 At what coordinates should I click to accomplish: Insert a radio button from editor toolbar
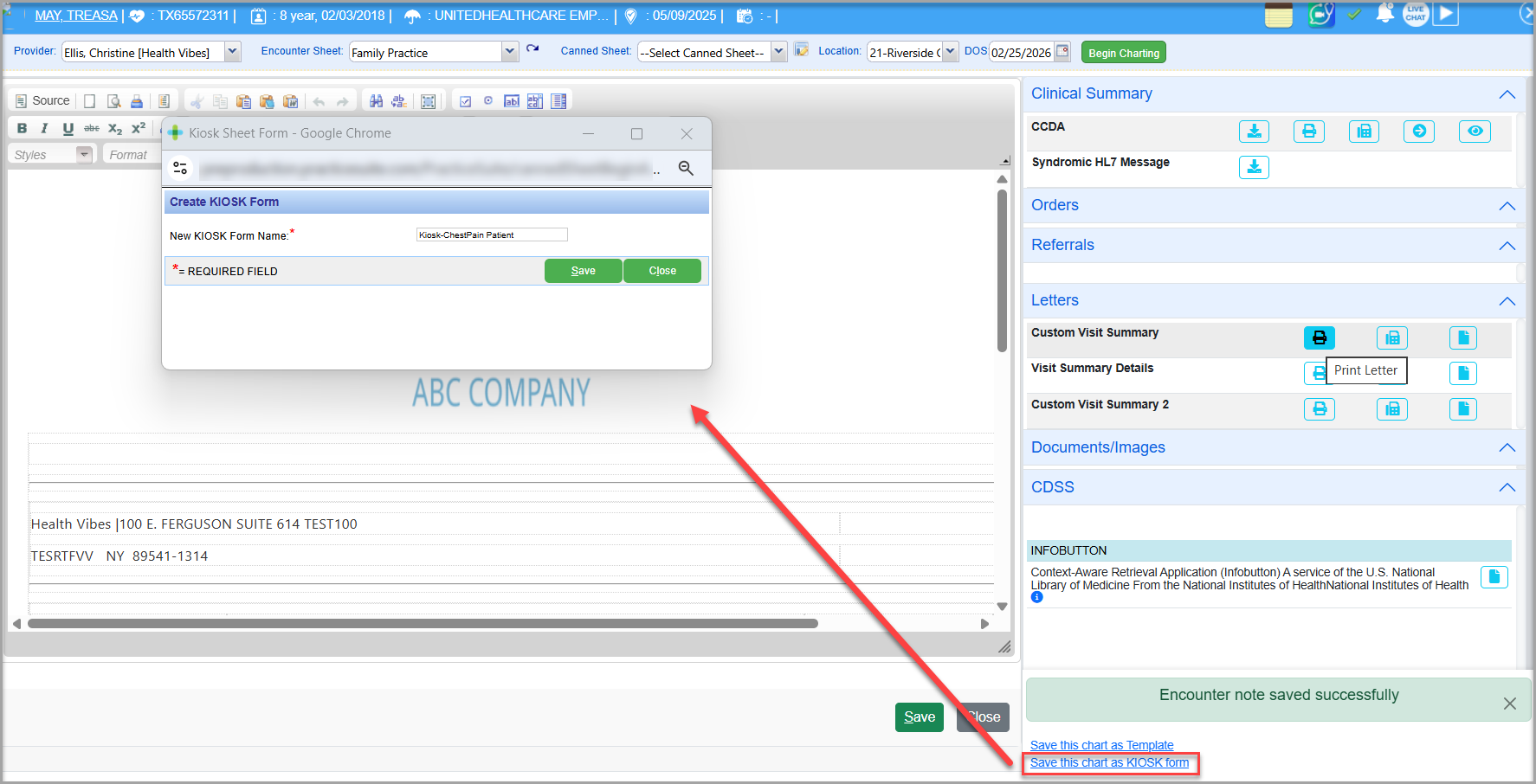pos(488,101)
